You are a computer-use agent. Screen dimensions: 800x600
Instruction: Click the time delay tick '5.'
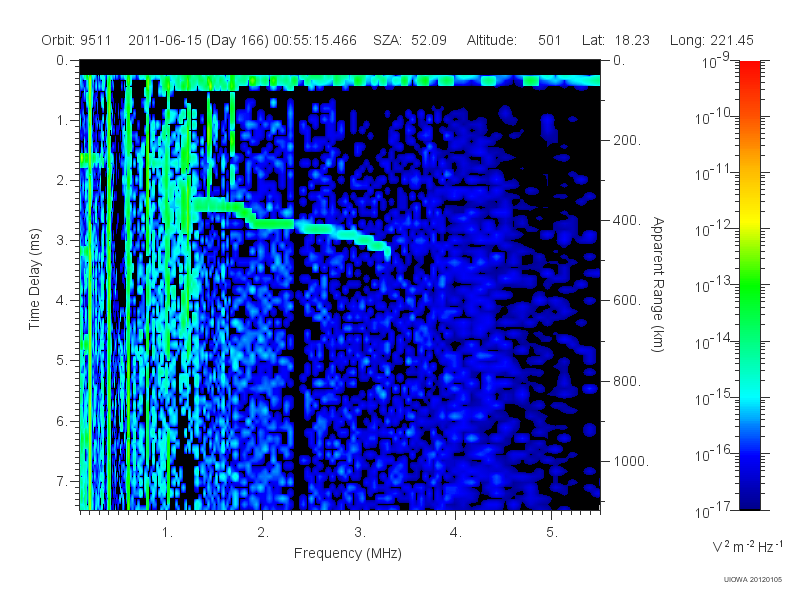pos(62,361)
